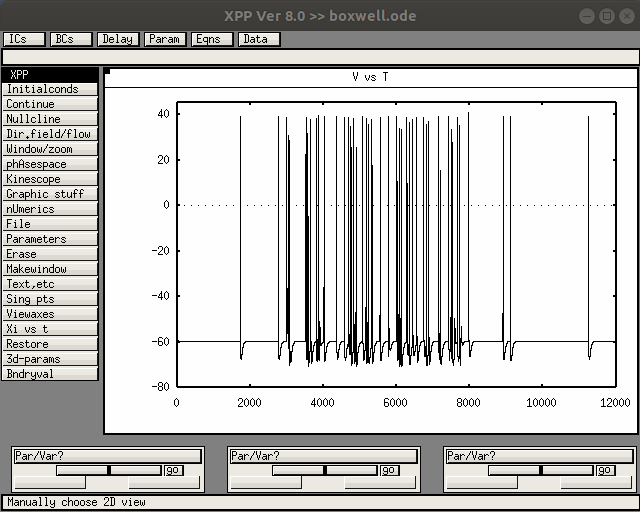This screenshot has width=640, height=512.
Task: Open the nUmerics menu
Action: (x=50, y=209)
